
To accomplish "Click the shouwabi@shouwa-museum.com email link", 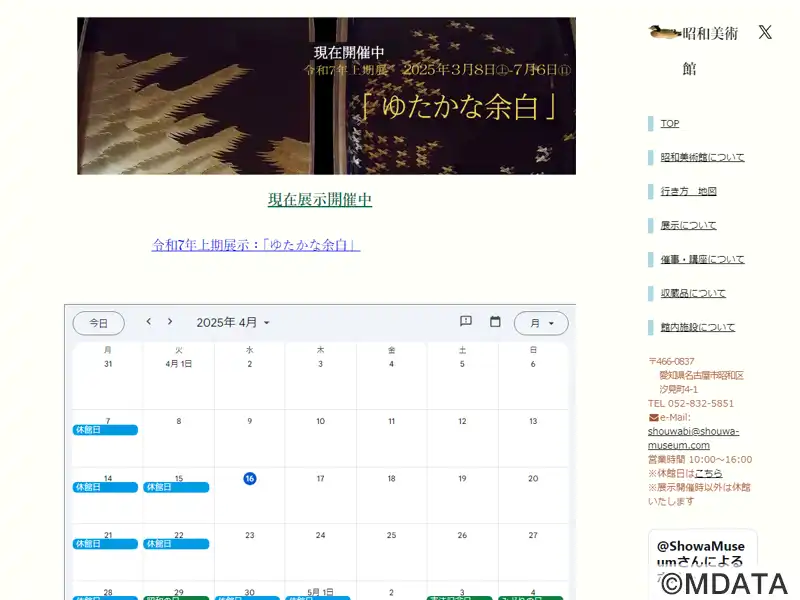I will coord(693,438).
